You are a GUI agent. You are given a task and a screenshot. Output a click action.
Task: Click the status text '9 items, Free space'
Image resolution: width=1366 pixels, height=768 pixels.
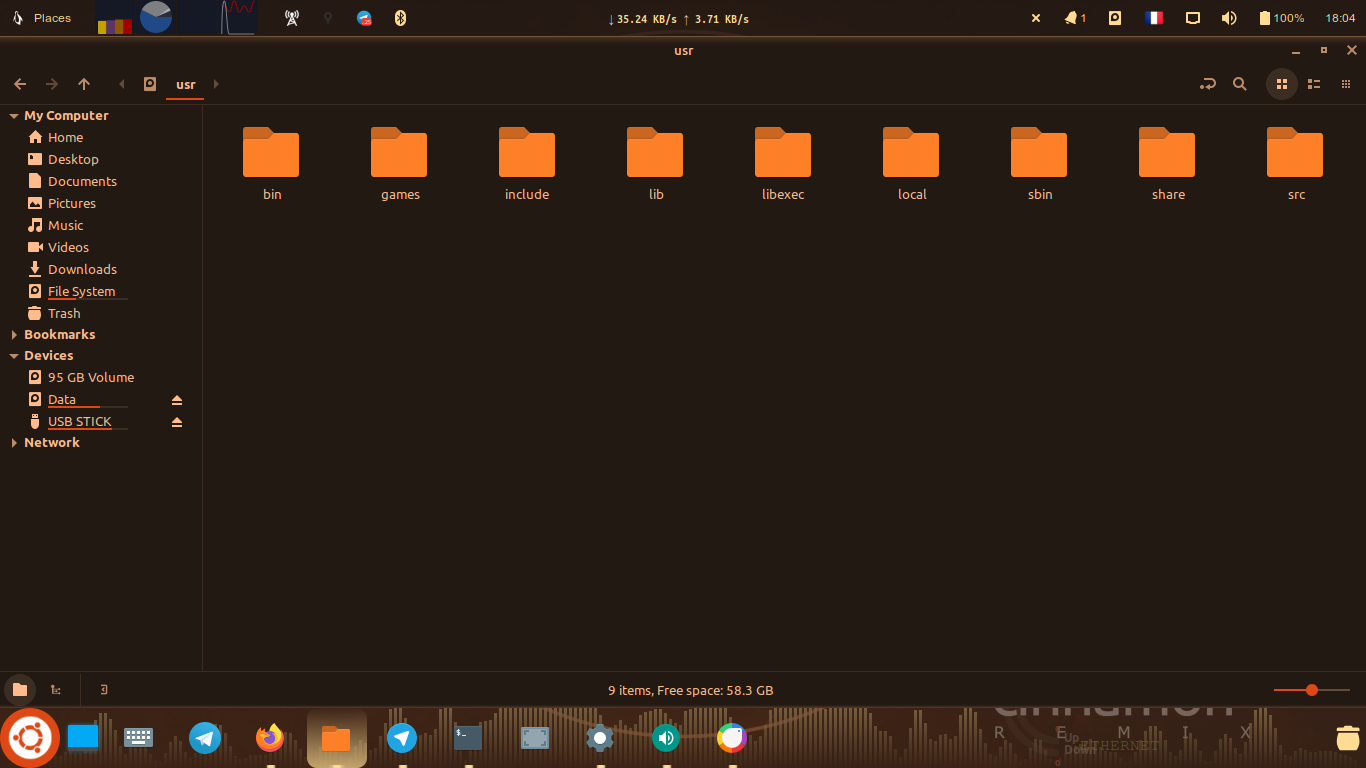690,691
